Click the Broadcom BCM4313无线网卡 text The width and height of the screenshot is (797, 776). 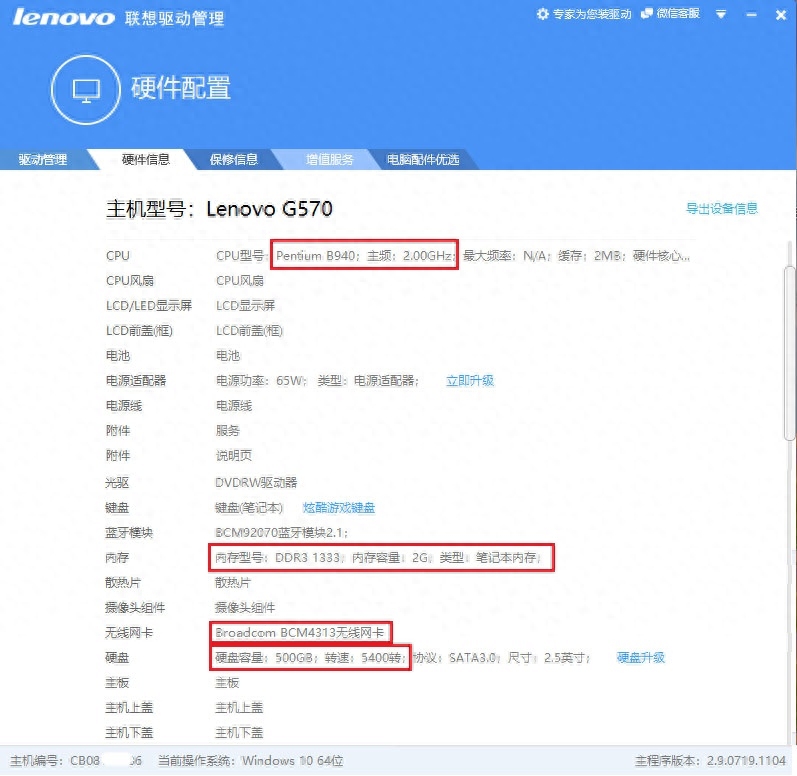pyautogui.click(x=299, y=633)
